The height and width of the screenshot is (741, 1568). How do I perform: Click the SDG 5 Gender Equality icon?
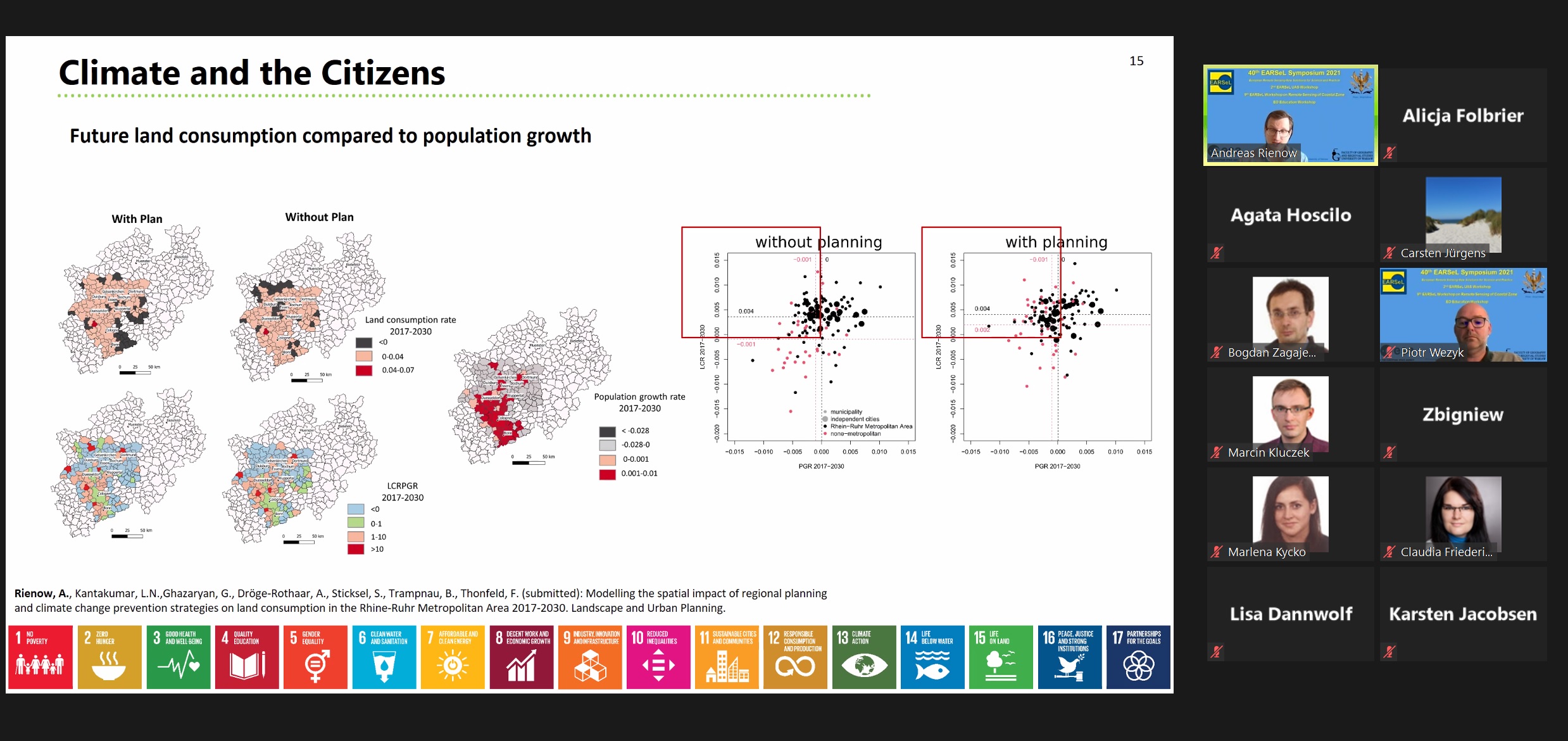coord(315,657)
